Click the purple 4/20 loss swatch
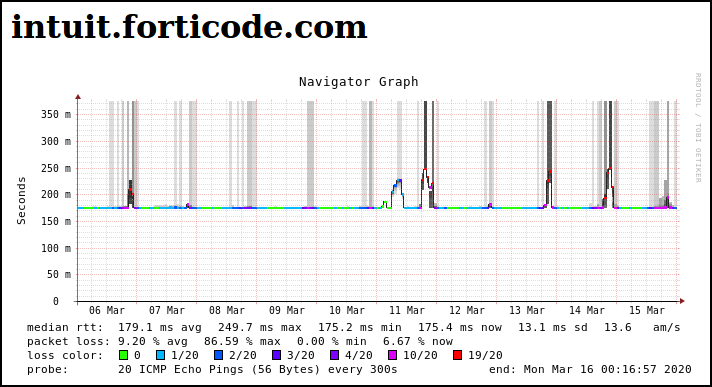Image resolution: width=712 pixels, height=387 pixels. (x=335, y=355)
